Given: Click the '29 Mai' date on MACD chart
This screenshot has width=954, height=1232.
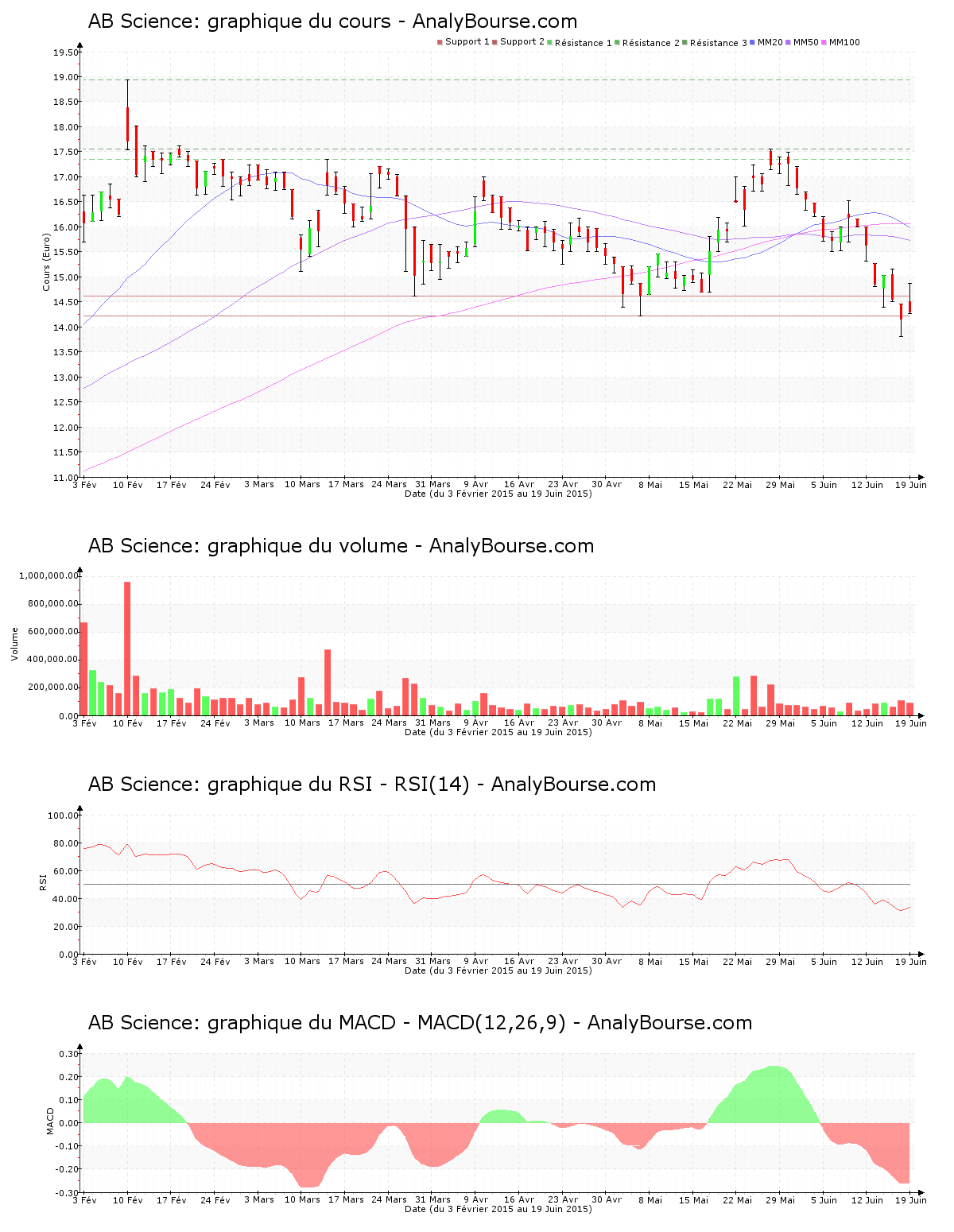Looking at the screenshot, I should [780, 1199].
